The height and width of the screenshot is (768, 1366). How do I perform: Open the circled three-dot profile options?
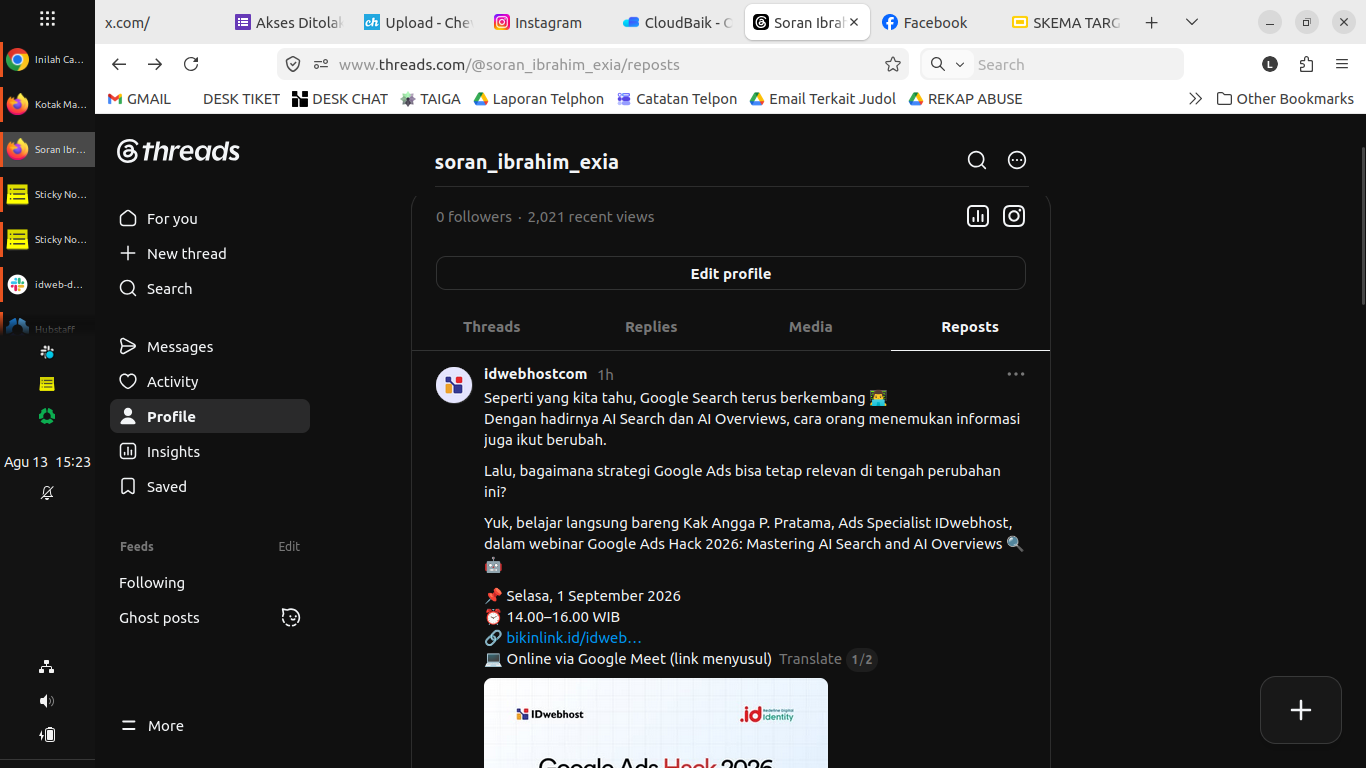click(x=1017, y=160)
